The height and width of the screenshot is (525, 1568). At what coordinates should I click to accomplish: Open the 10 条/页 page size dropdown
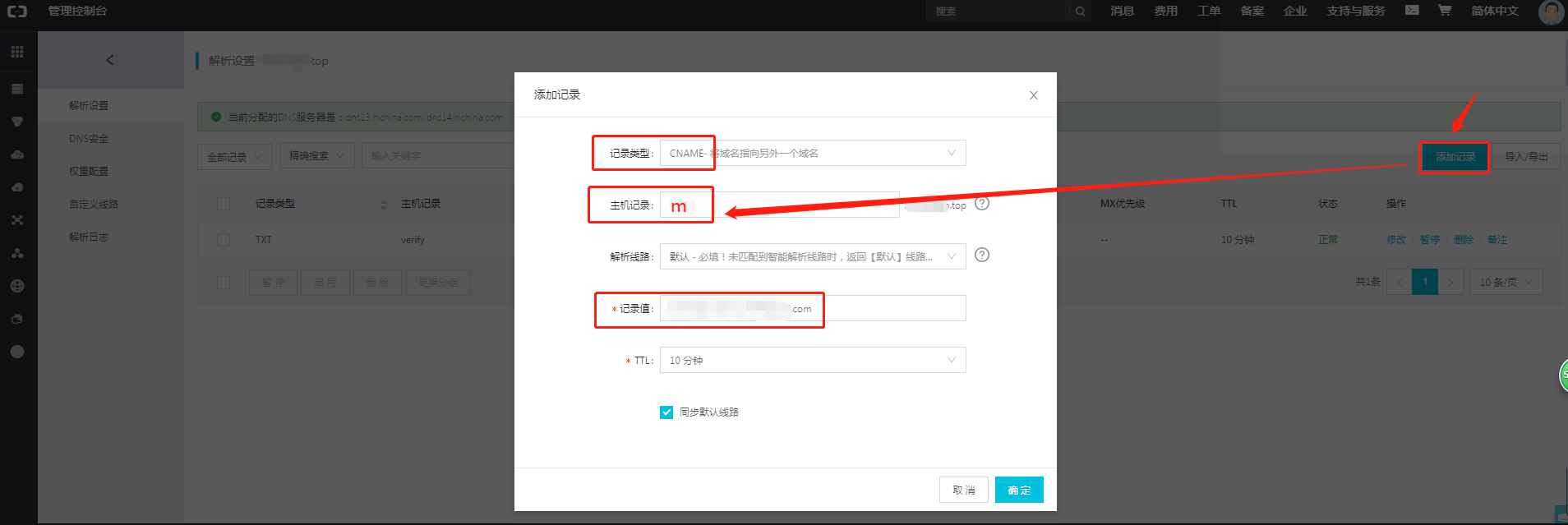(x=1506, y=282)
